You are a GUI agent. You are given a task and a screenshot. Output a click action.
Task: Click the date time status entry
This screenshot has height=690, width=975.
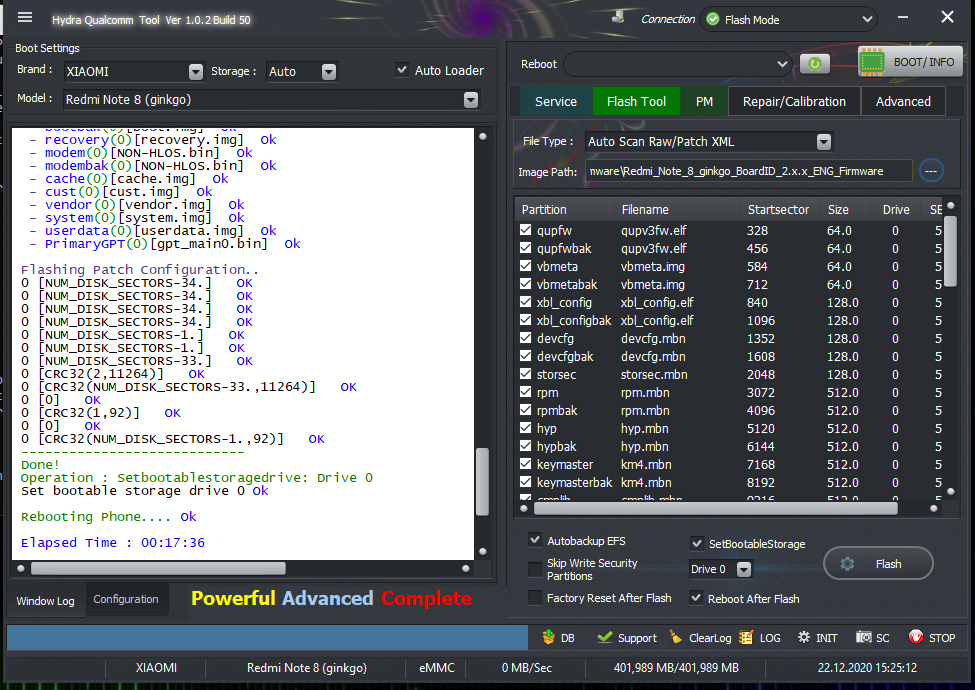tap(867, 668)
